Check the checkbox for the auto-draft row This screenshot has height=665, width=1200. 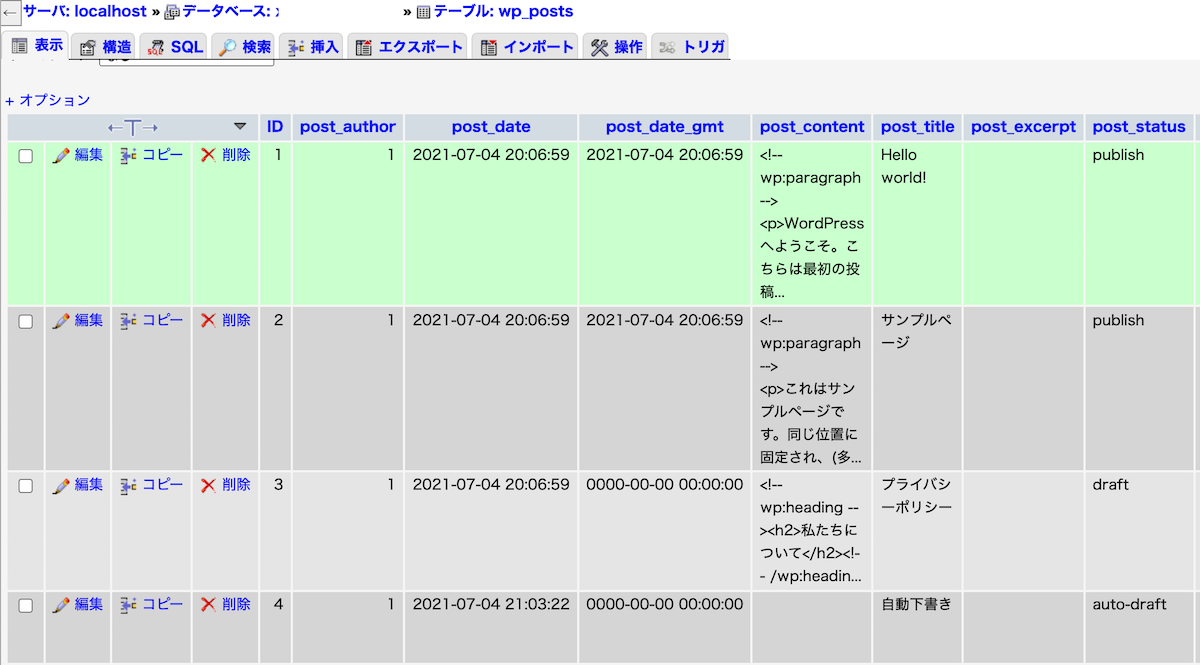coord(25,604)
